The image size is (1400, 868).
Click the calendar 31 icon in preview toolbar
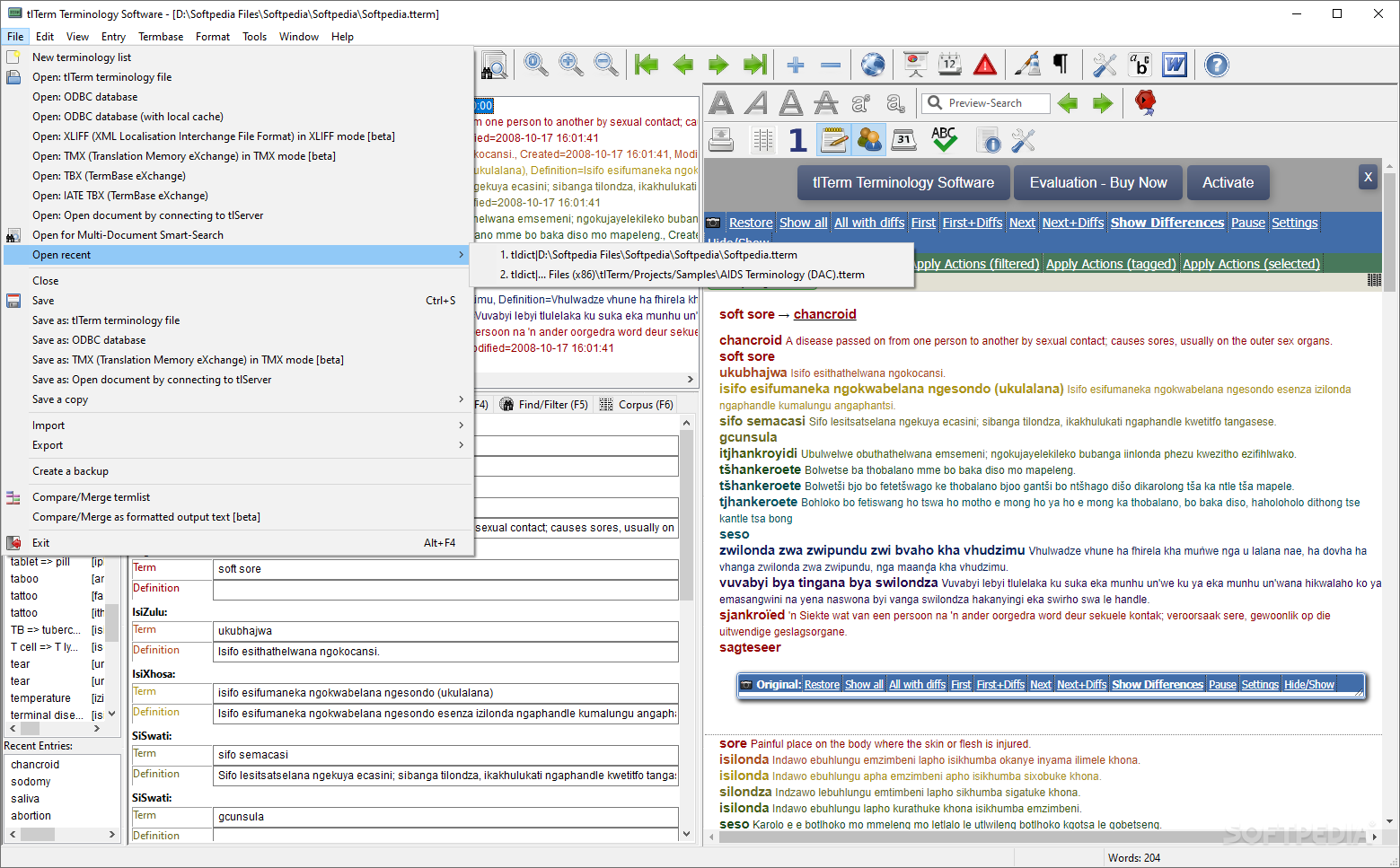[904, 139]
